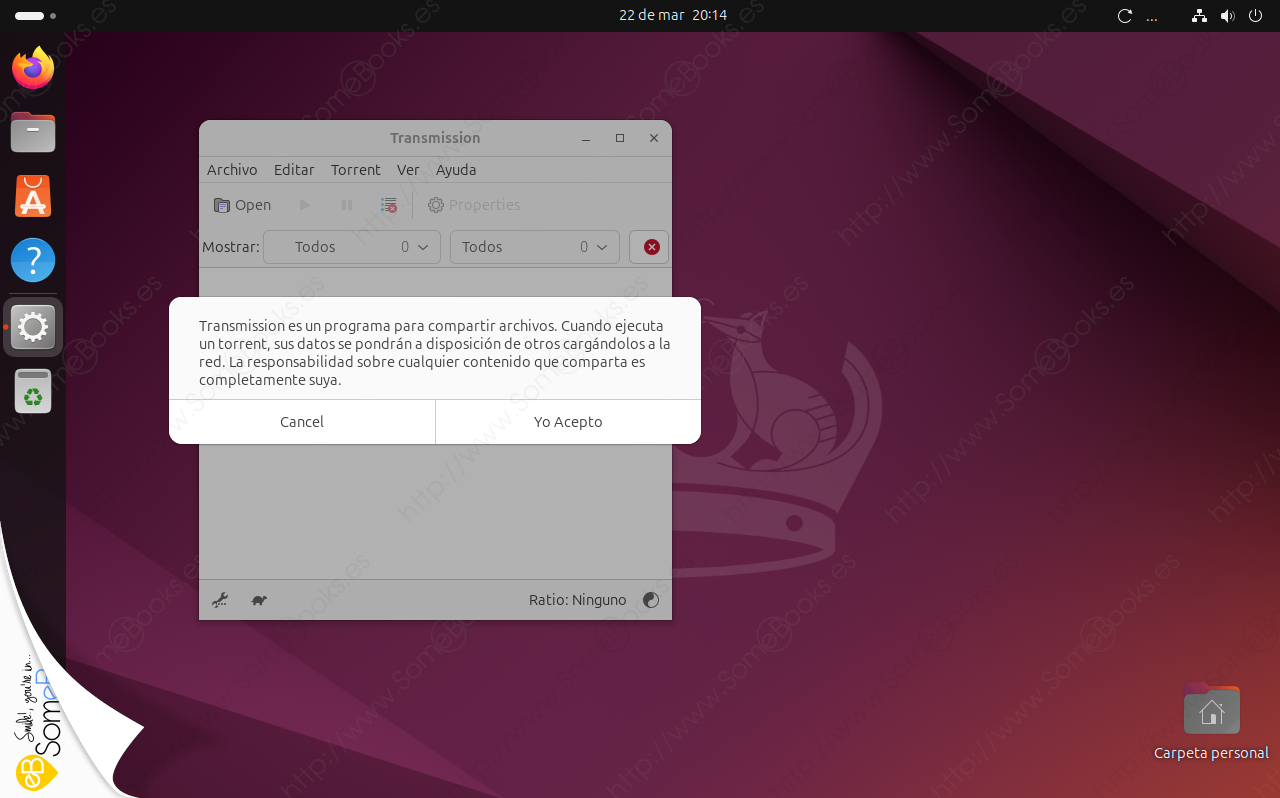Clear the filter with the red X
Screen dimensions: 1280x798
(650, 247)
